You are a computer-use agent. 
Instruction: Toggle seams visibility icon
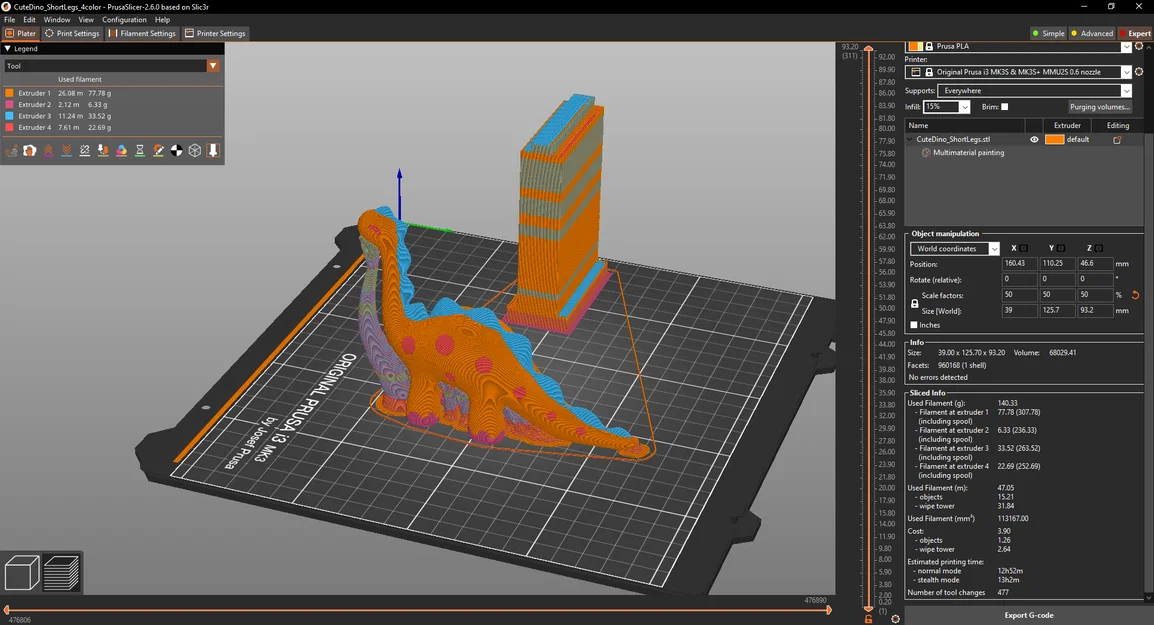click(85, 150)
